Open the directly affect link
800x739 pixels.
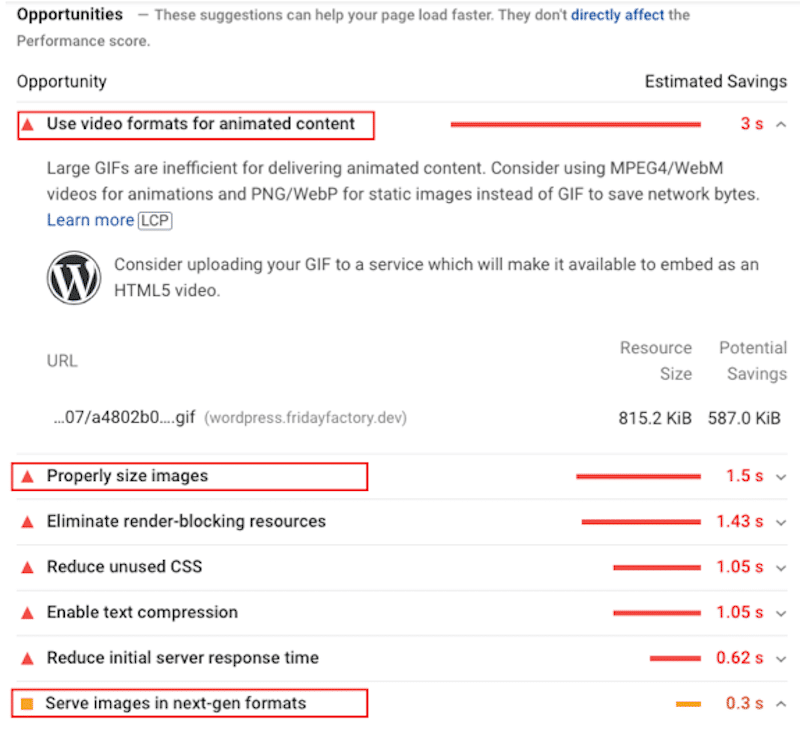tap(617, 15)
